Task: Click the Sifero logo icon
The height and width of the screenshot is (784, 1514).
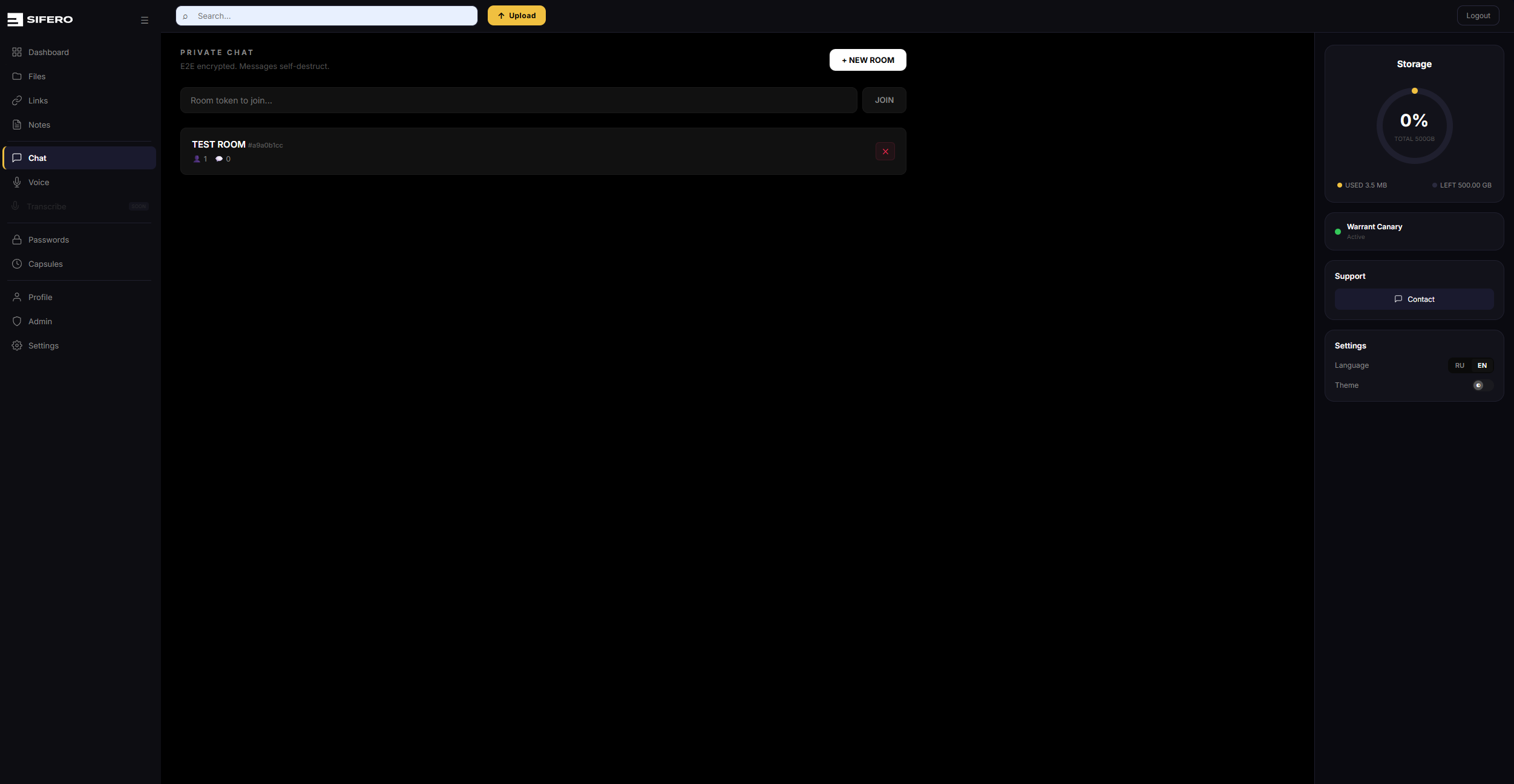Action: pos(15,19)
